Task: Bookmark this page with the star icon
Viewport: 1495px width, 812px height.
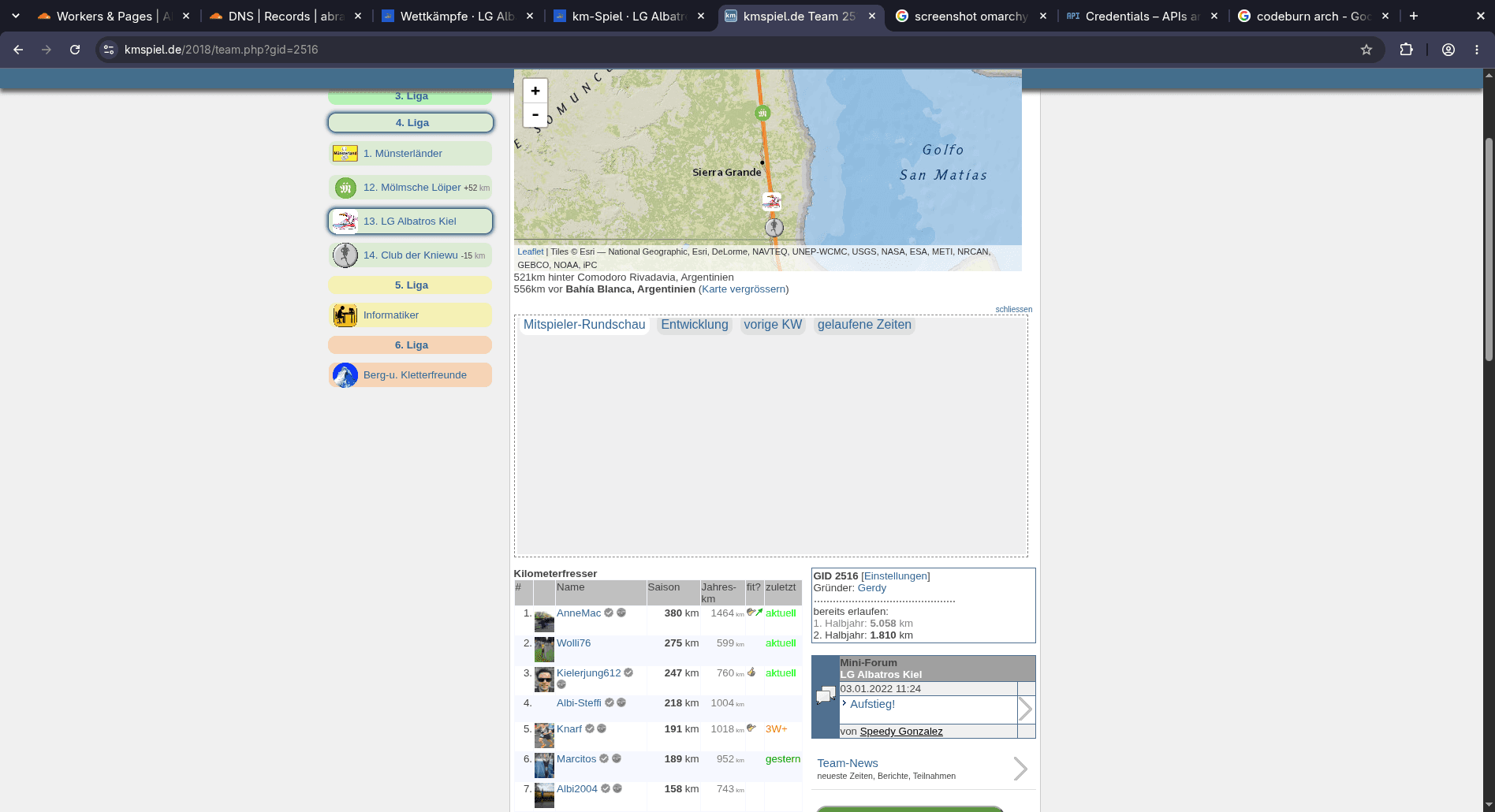Action: click(1366, 50)
